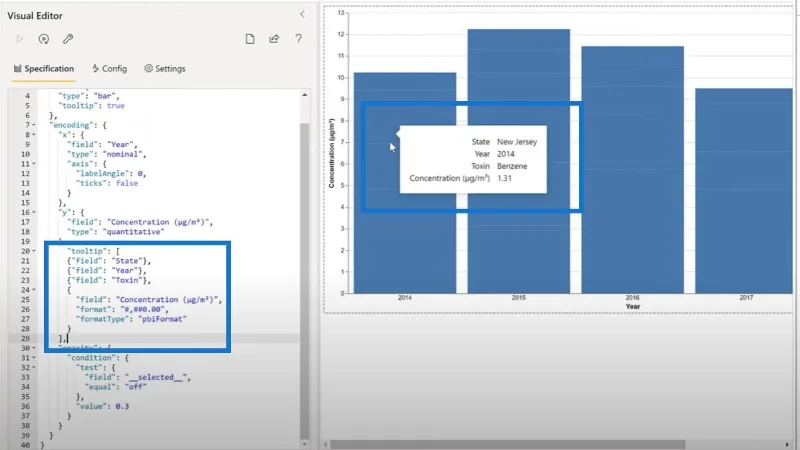Switch to the Specification tab

[x=44, y=68]
